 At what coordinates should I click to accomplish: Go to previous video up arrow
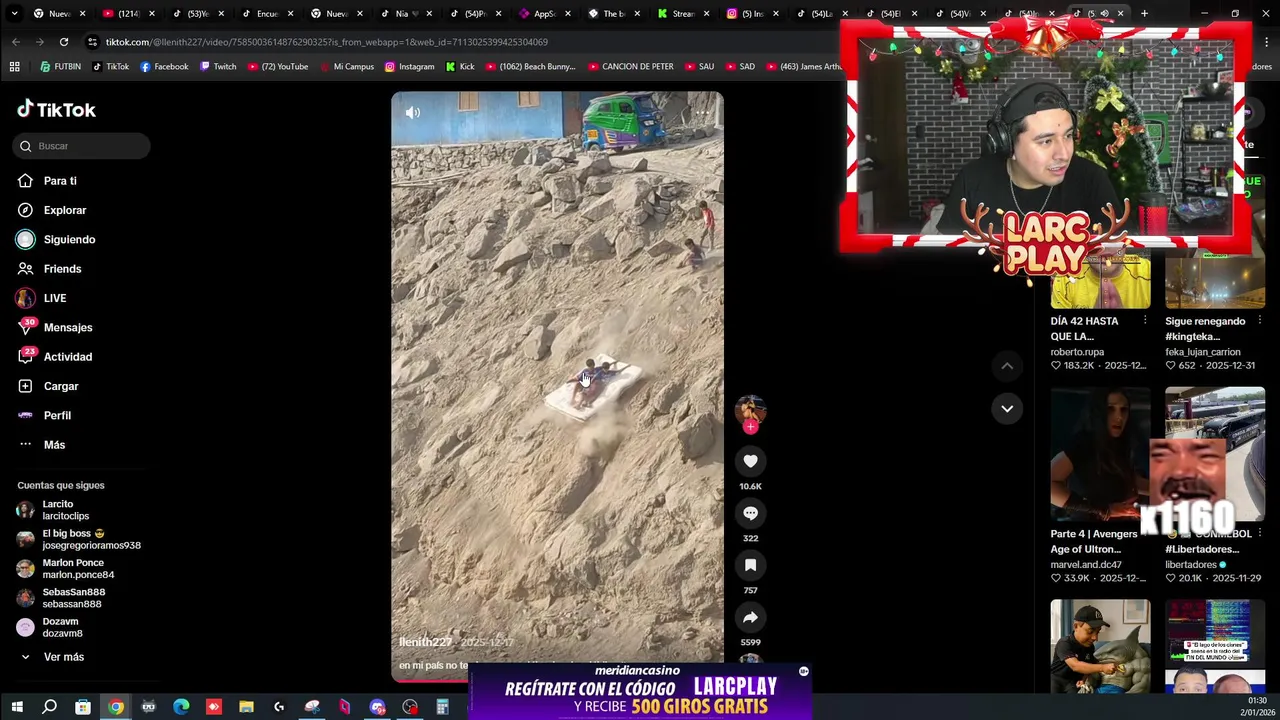[x=1007, y=366]
